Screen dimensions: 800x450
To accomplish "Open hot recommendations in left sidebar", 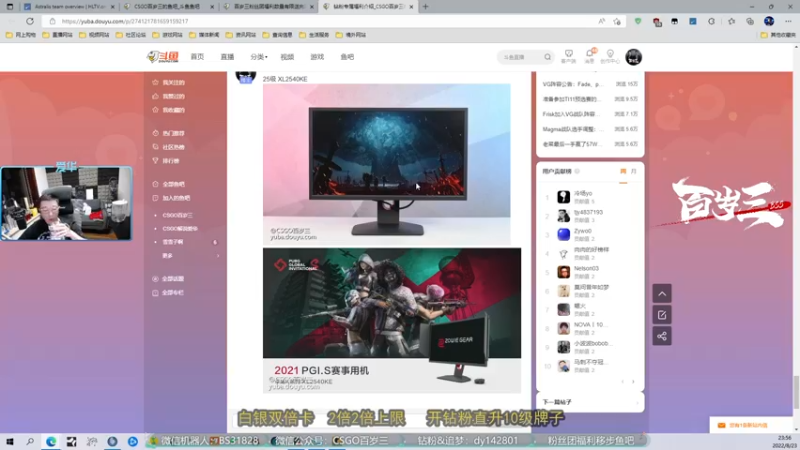I will [169, 133].
